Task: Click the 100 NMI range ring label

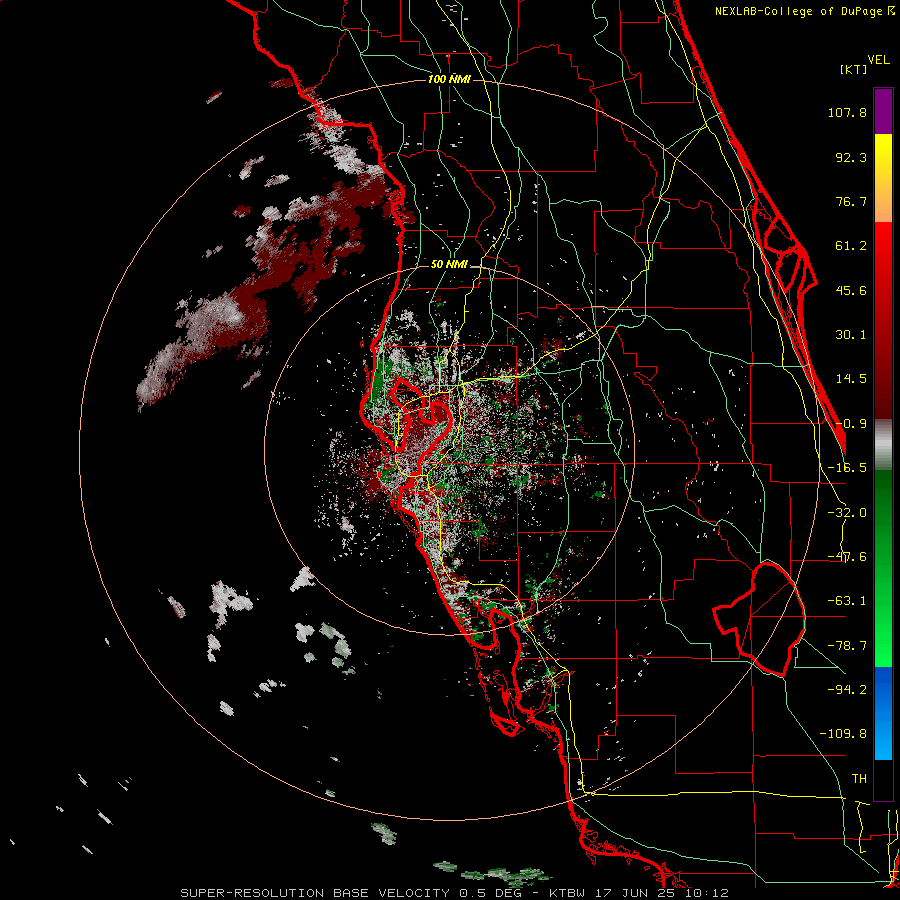Action: click(x=449, y=79)
